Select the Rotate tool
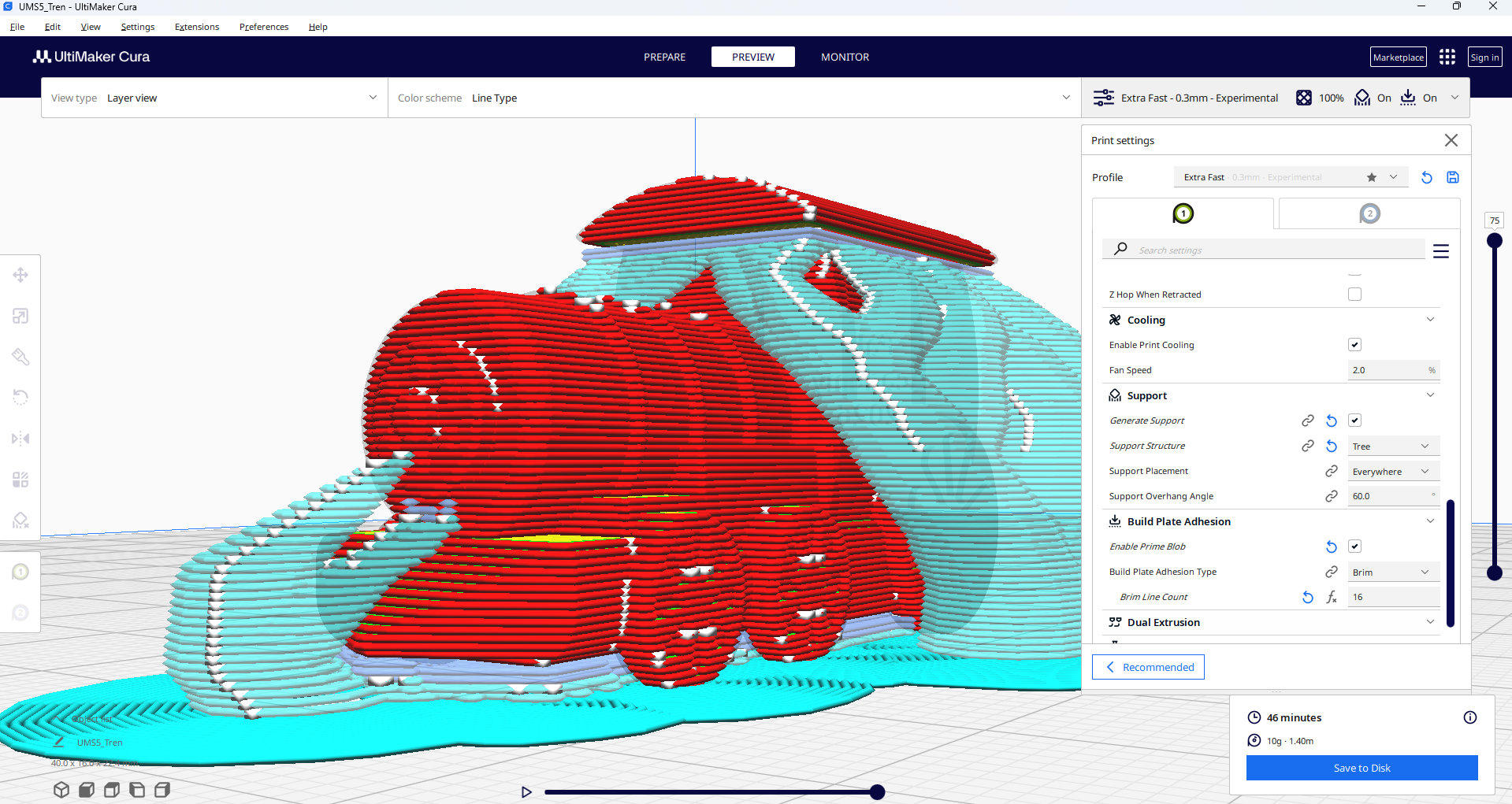Image resolution: width=1512 pixels, height=804 pixels. pos(20,397)
